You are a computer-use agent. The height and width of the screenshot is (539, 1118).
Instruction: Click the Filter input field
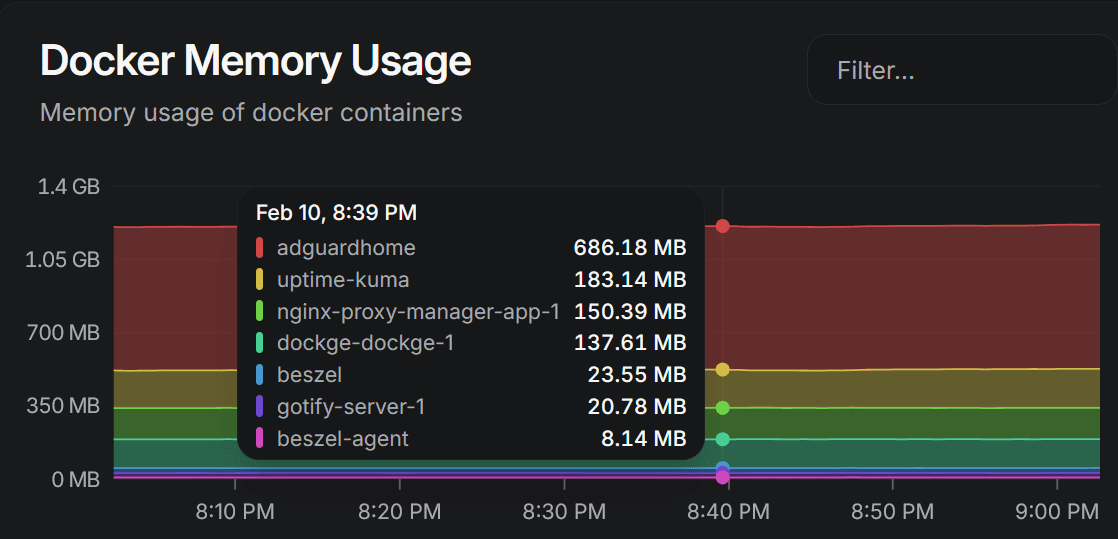(960, 70)
